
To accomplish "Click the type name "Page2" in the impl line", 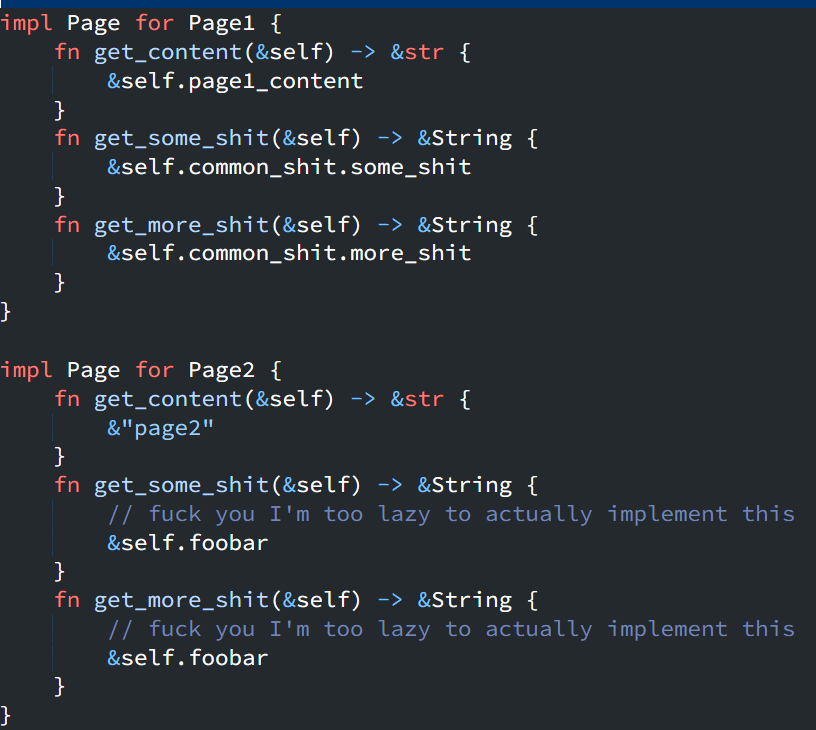I will click(221, 370).
